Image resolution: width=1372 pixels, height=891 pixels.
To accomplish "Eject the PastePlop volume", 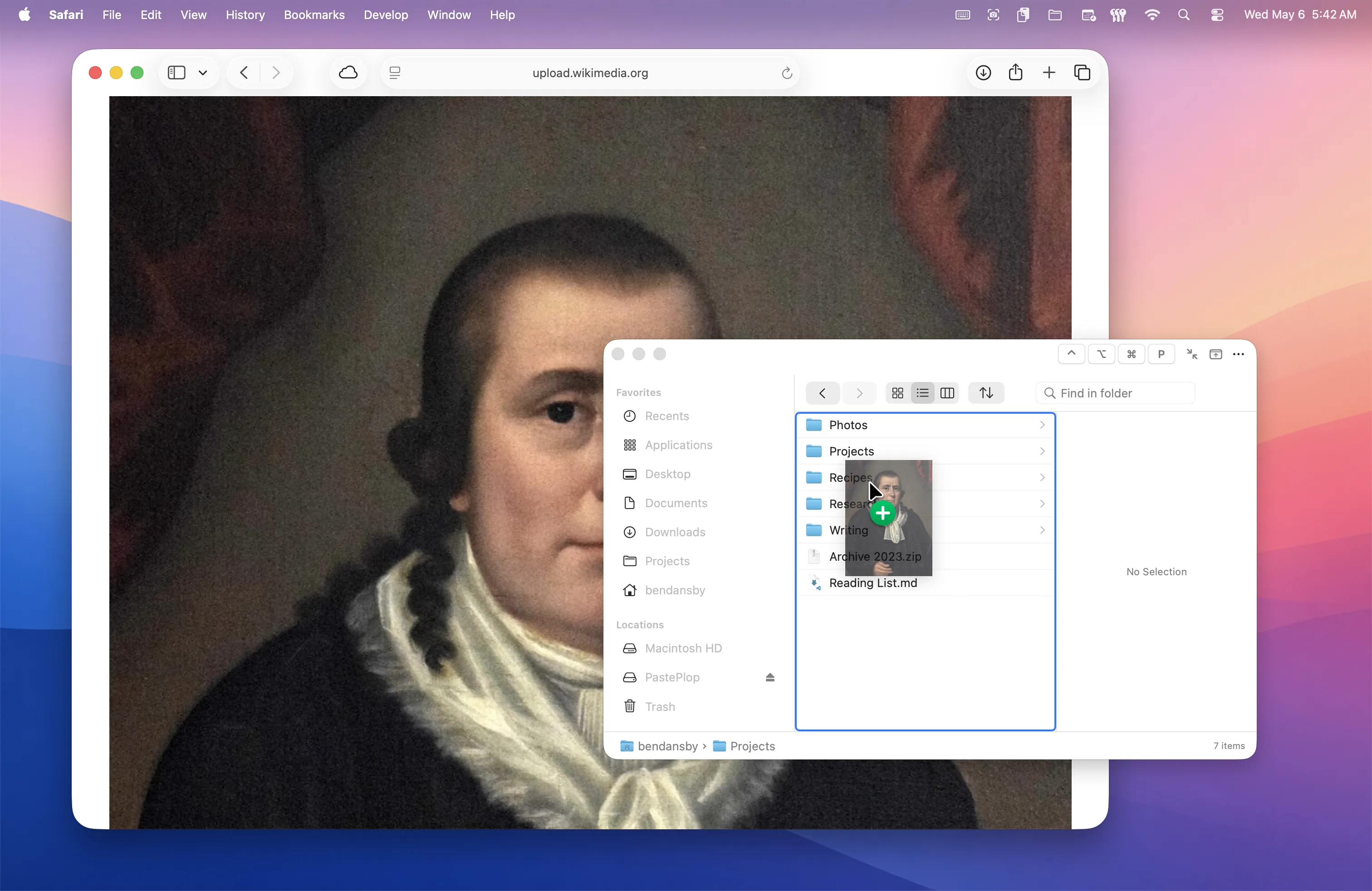I will pos(770,677).
